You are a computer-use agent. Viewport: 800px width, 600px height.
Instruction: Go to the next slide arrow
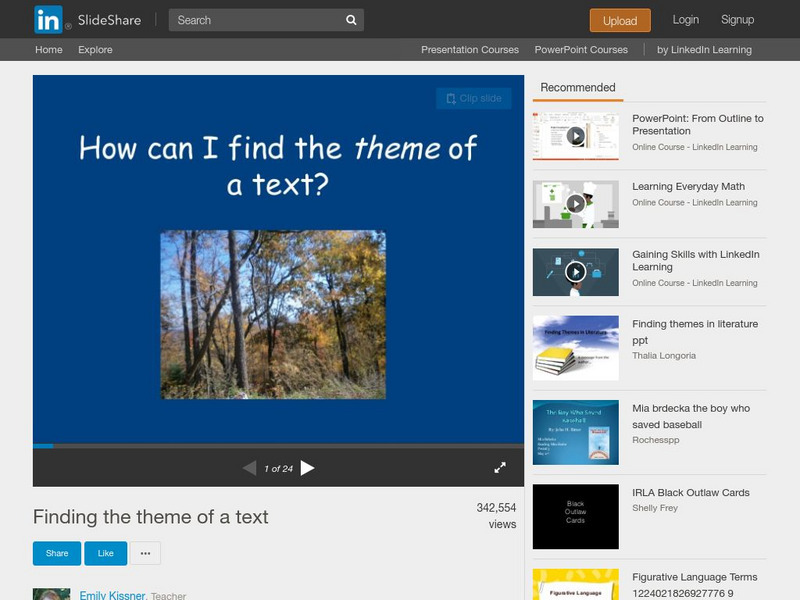[308, 468]
